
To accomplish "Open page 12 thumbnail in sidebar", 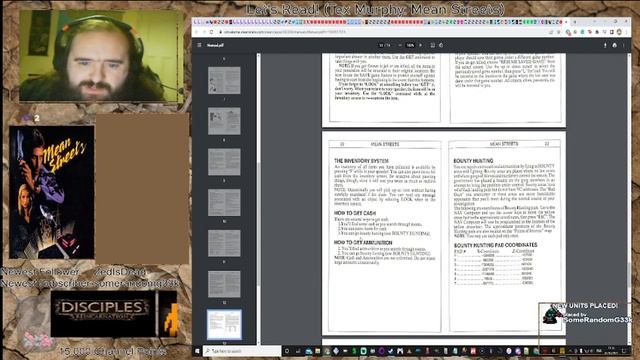I will (224, 284).
